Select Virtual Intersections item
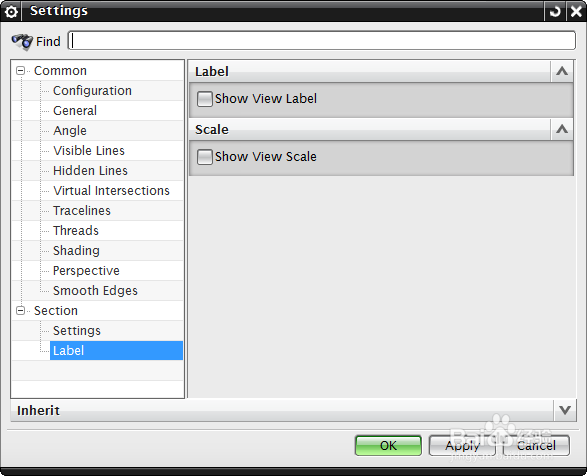 [111, 191]
